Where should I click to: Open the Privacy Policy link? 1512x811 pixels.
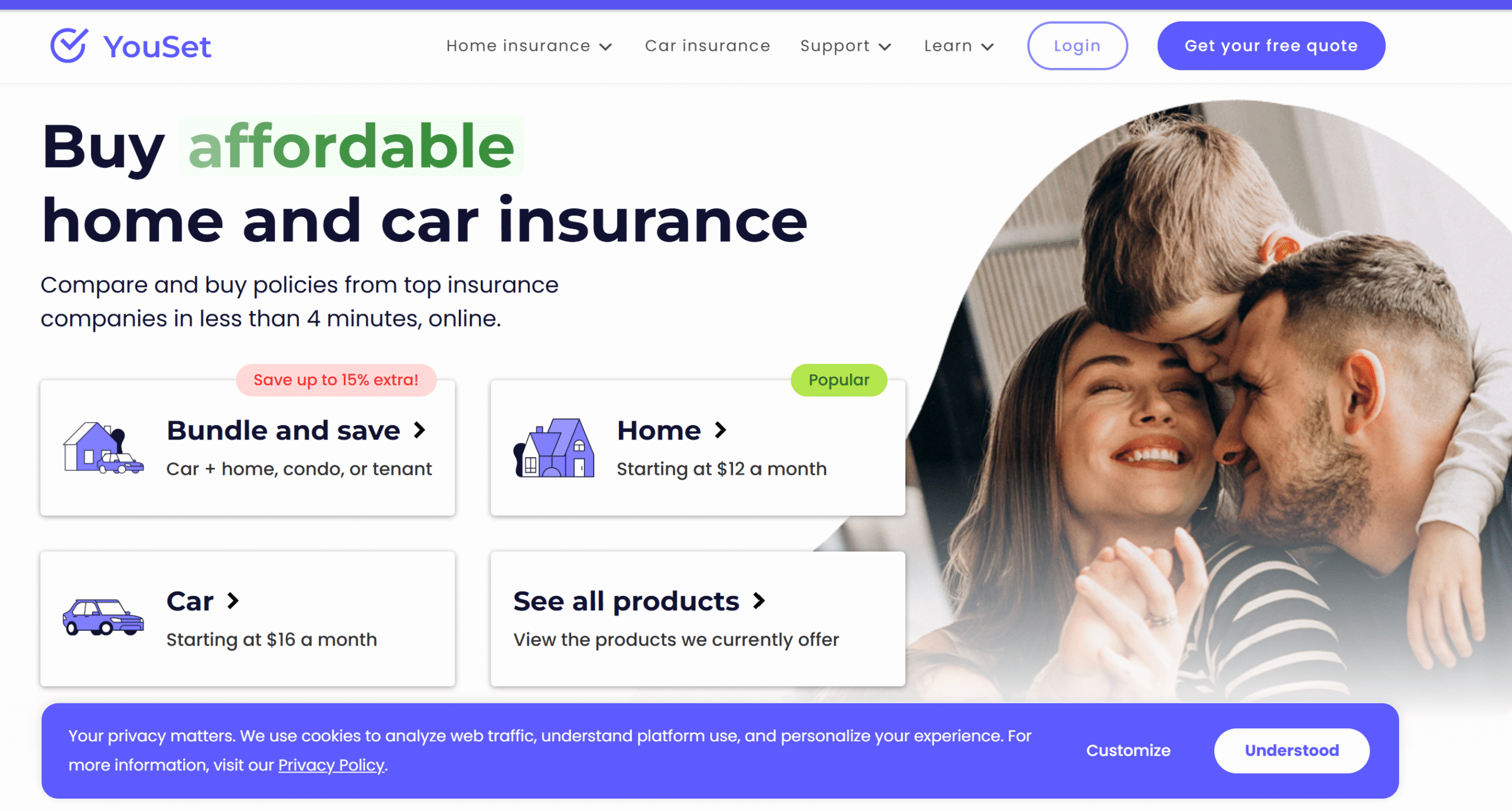point(331,765)
